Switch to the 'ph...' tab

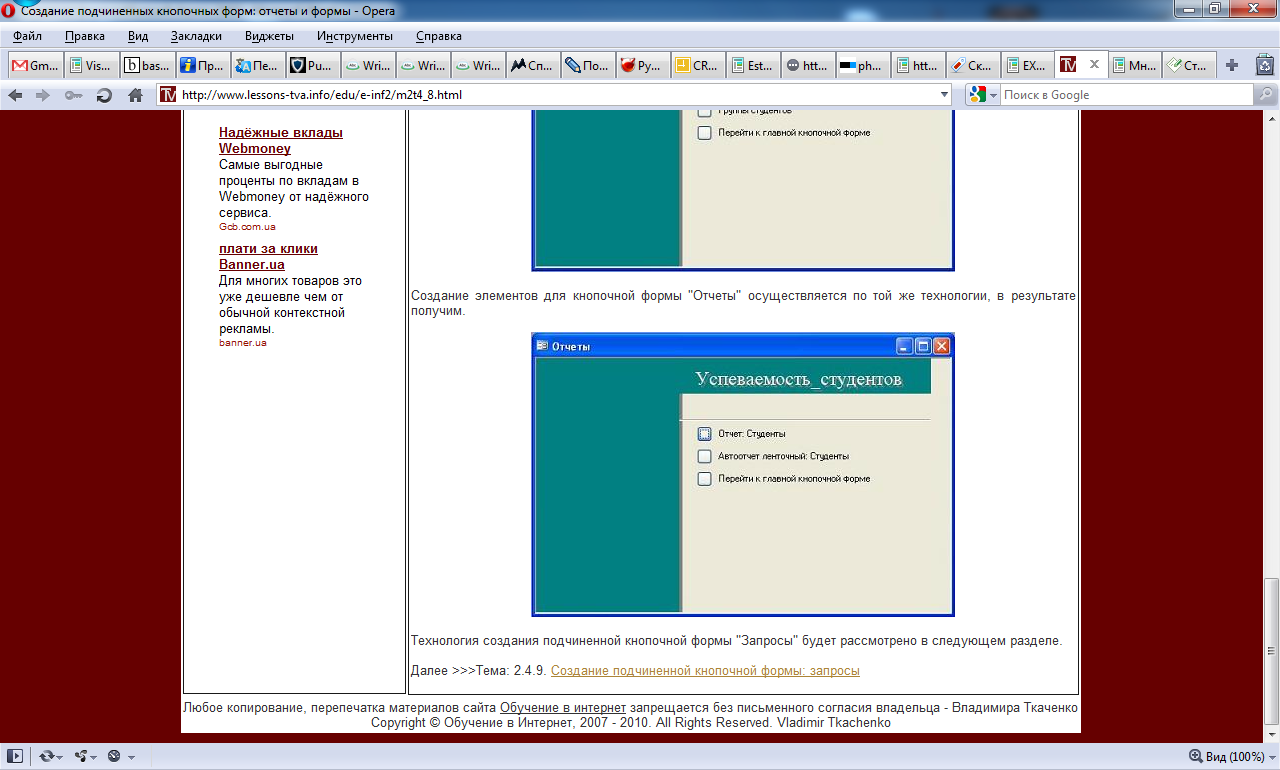(864, 65)
